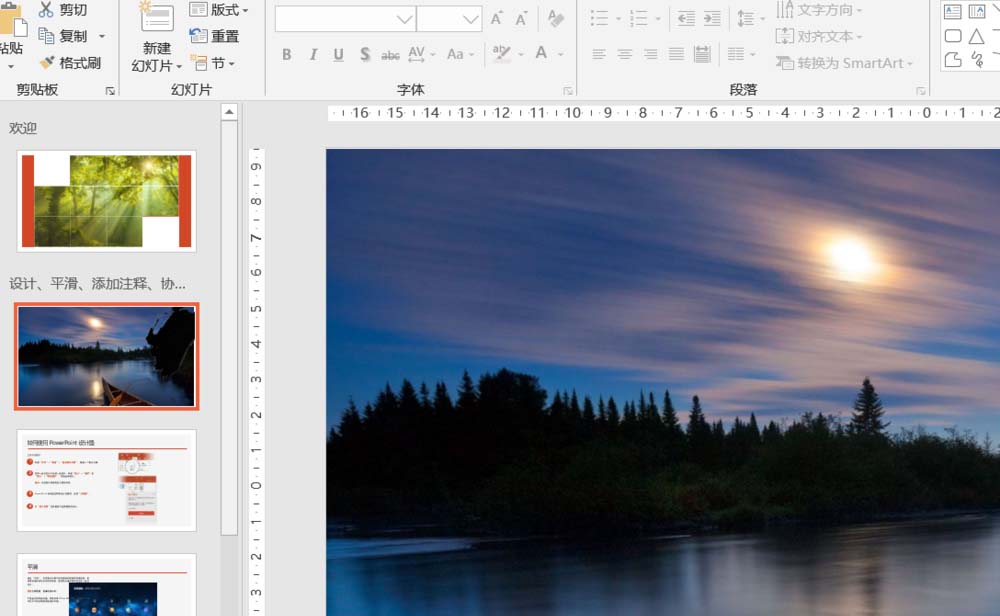Center the paragraph text
1000x616 pixels.
pos(624,54)
